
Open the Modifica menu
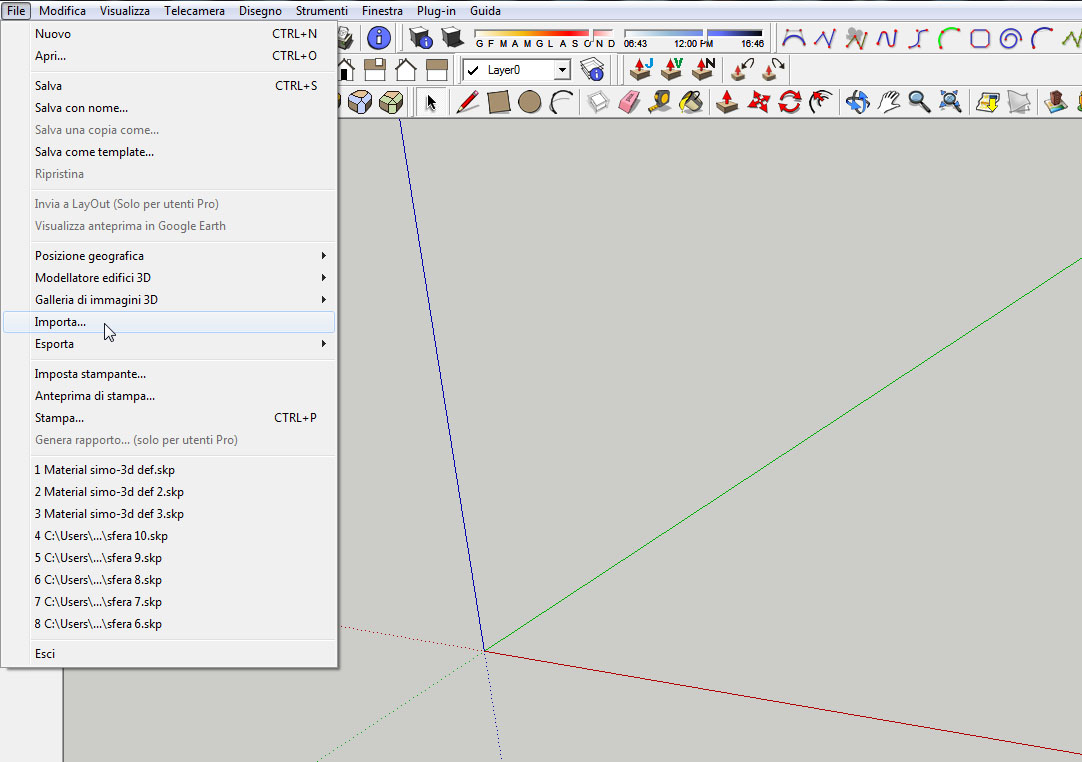click(x=62, y=10)
